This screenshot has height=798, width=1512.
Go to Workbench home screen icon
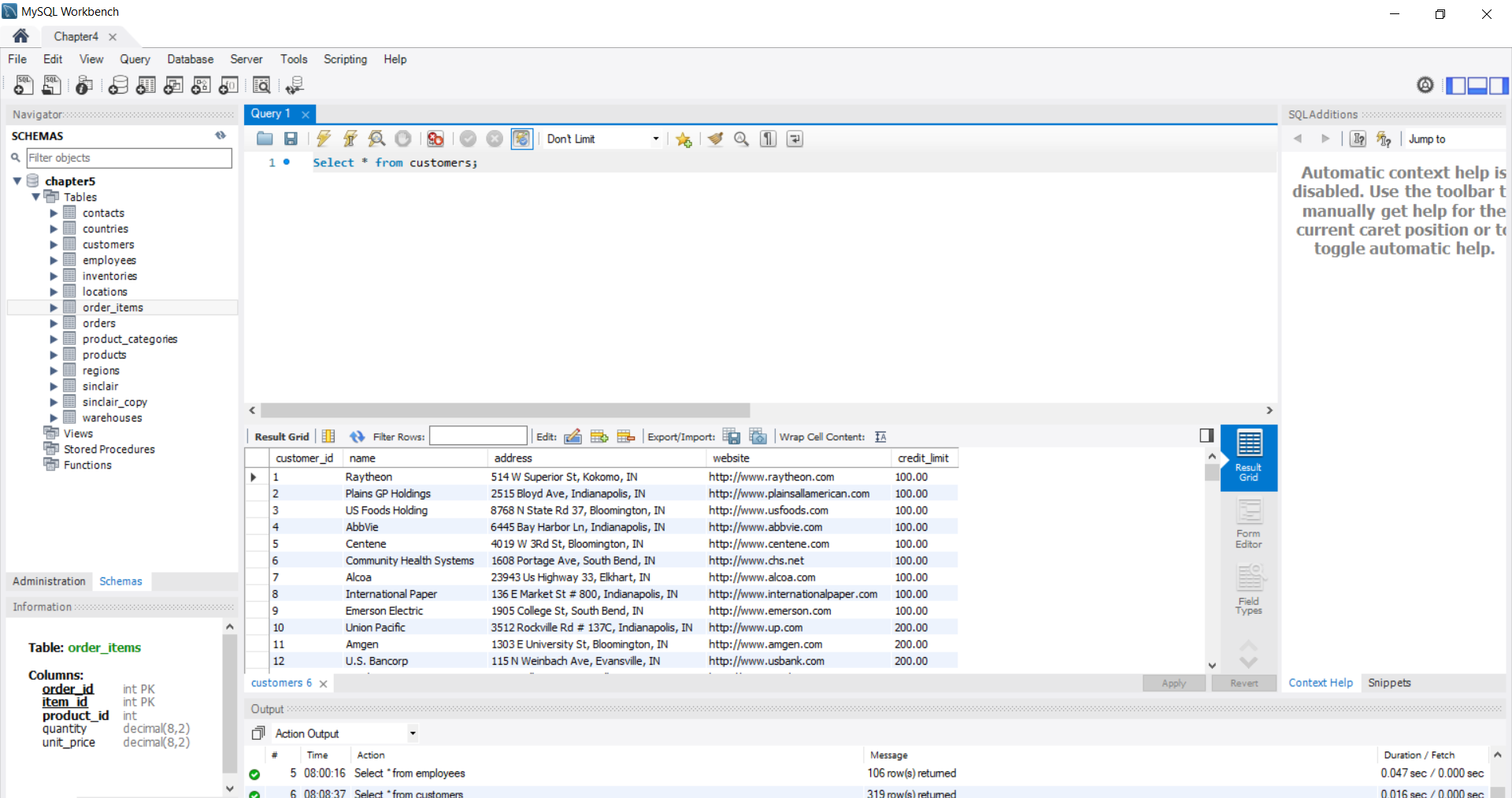tap(21, 36)
